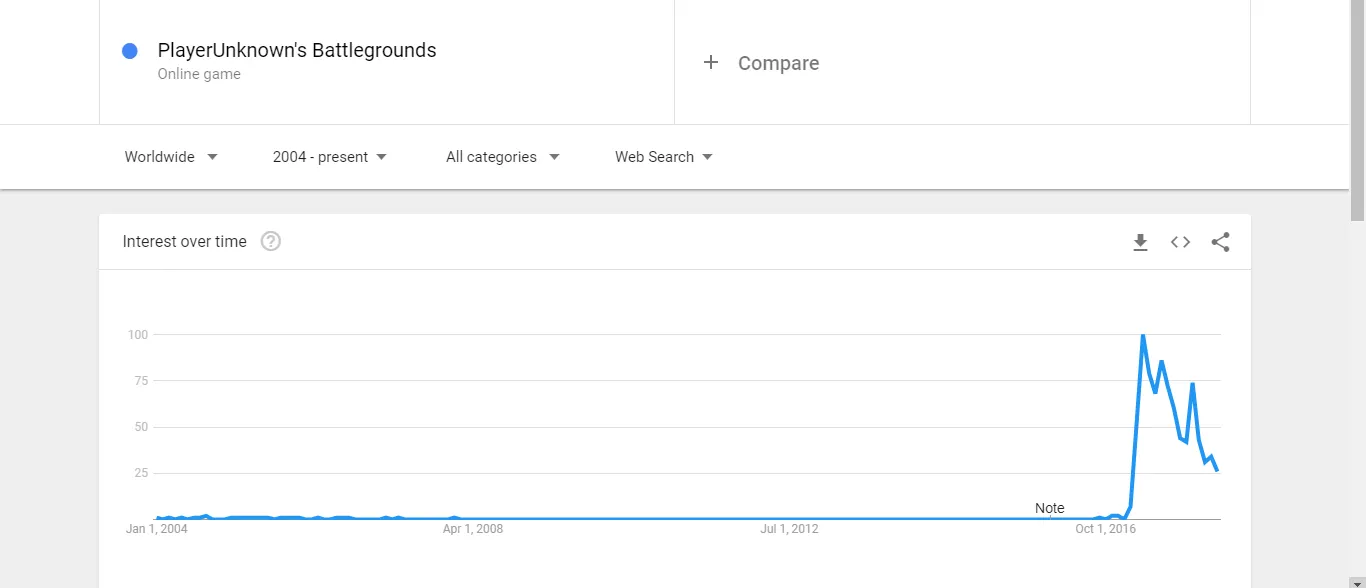This screenshot has width=1366, height=588.
Task: Click the page vertical scrollbar thumb
Action: (1358, 110)
